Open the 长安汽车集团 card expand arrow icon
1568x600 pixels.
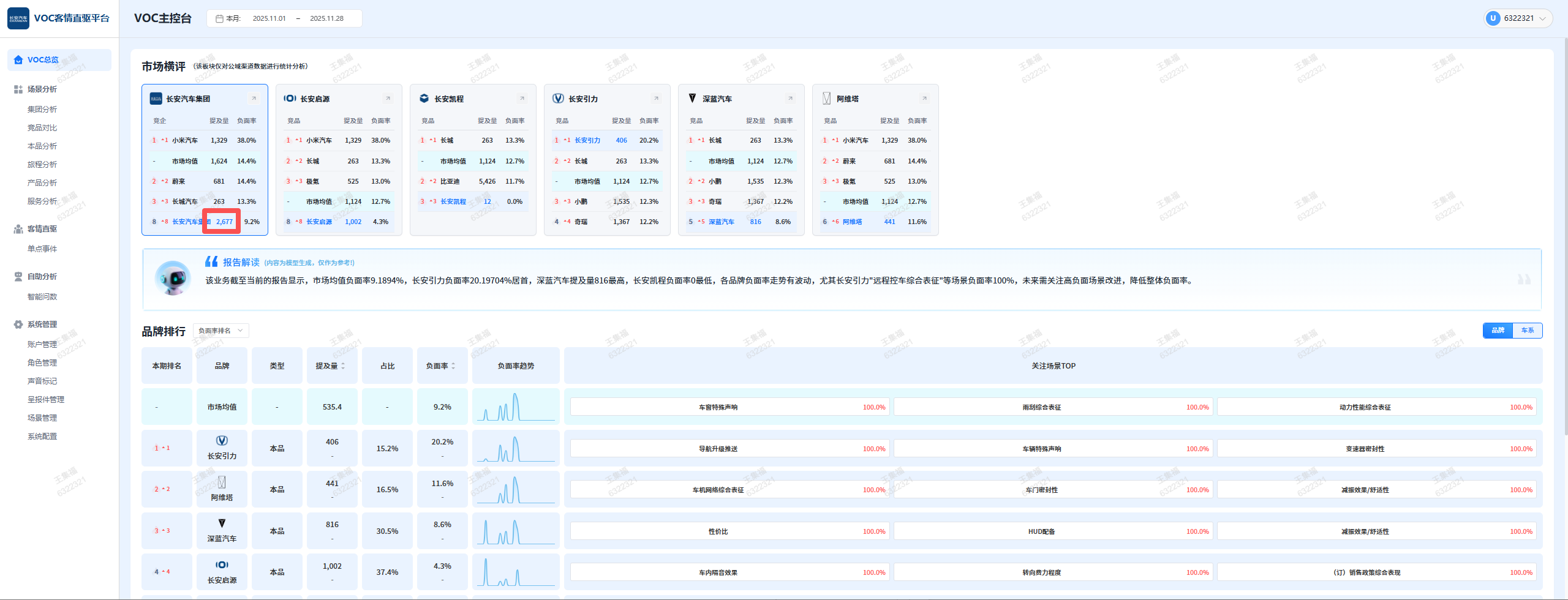point(254,99)
